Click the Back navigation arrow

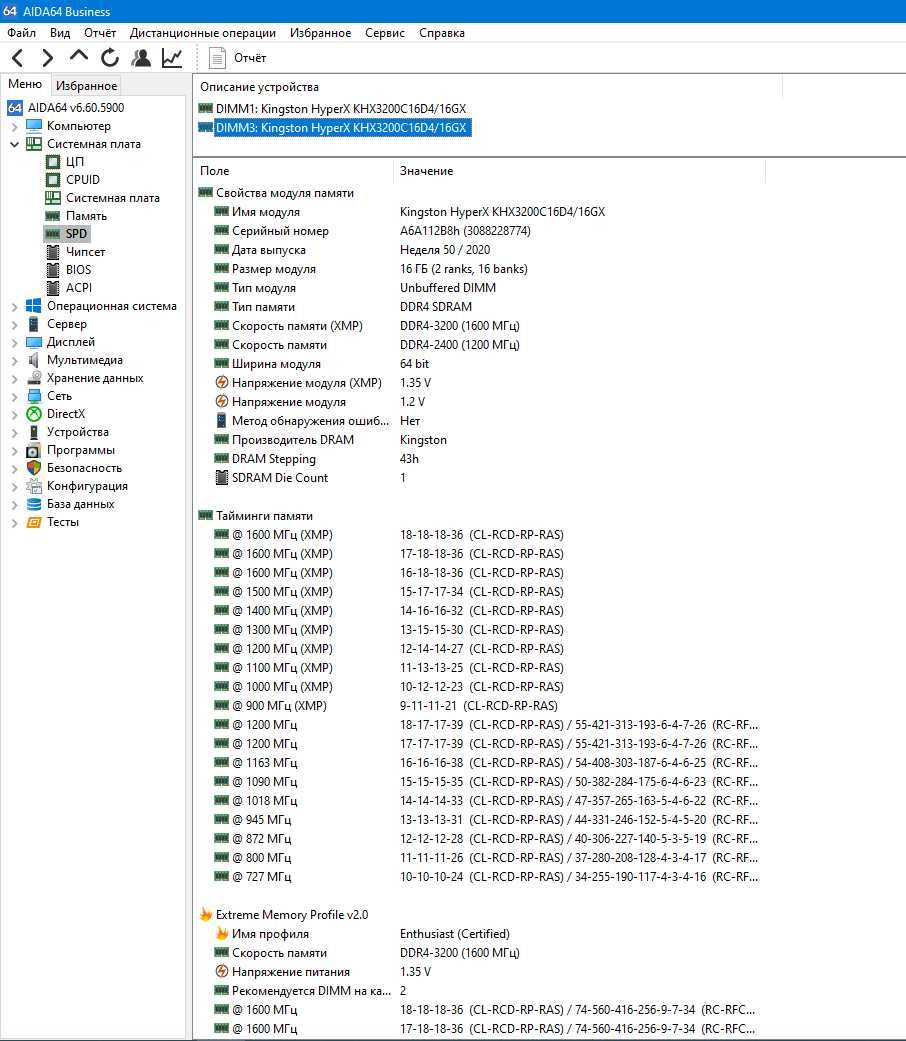click(x=18, y=58)
